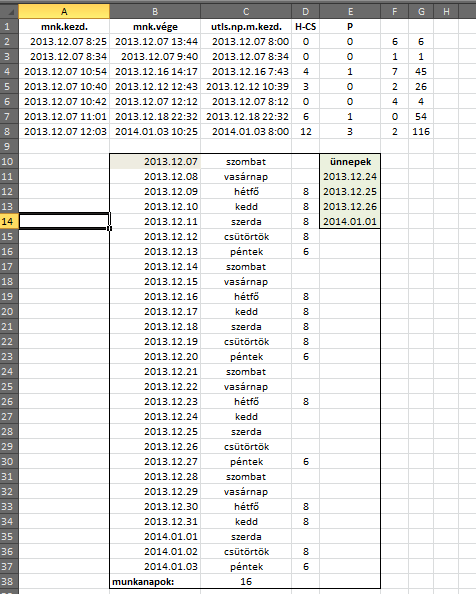
Task: Click the workday total 16
Action: click(246, 581)
